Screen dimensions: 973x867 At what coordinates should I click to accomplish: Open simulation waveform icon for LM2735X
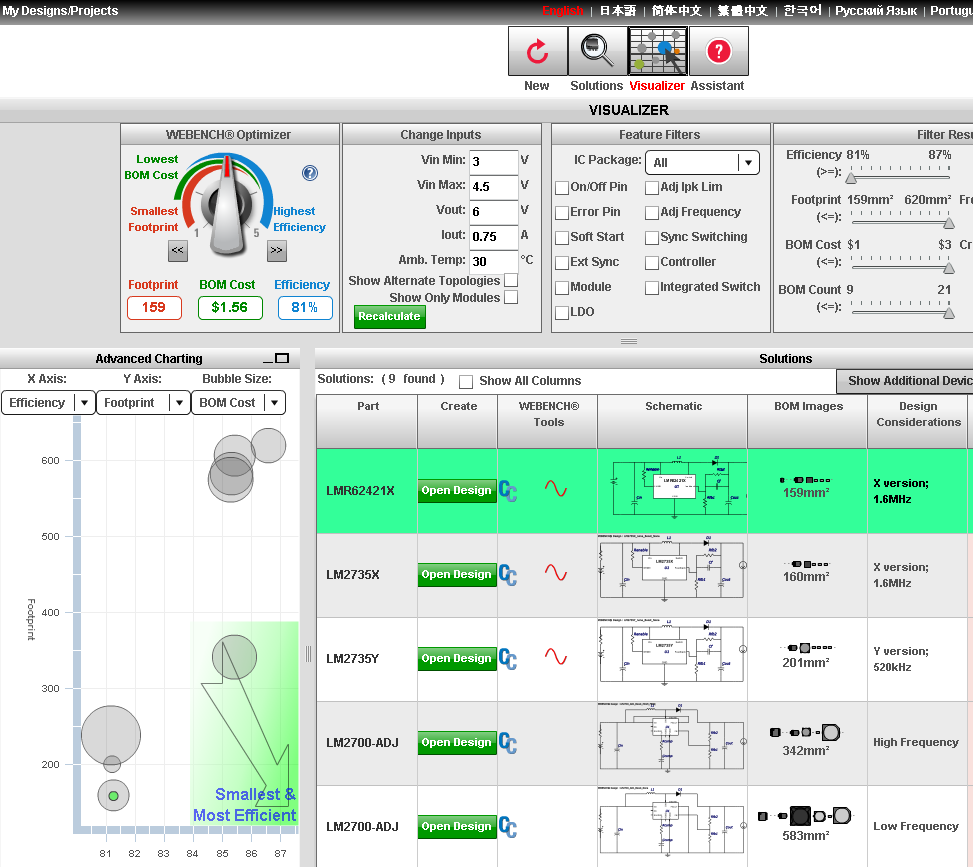[x=555, y=573]
